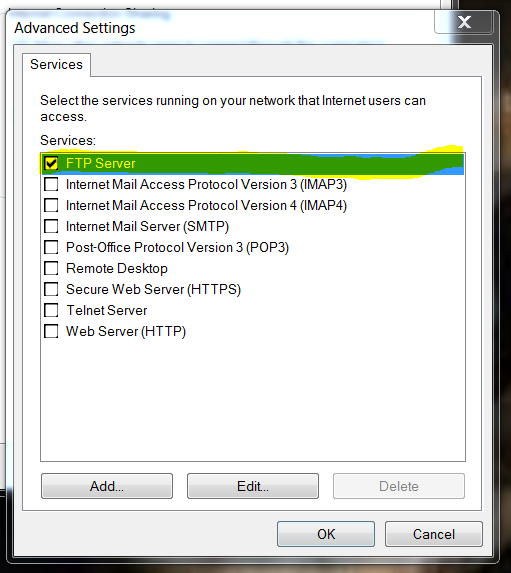This screenshot has width=511, height=573.
Task: Tick the Telnet Server checkbox
Action: point(51,310)
